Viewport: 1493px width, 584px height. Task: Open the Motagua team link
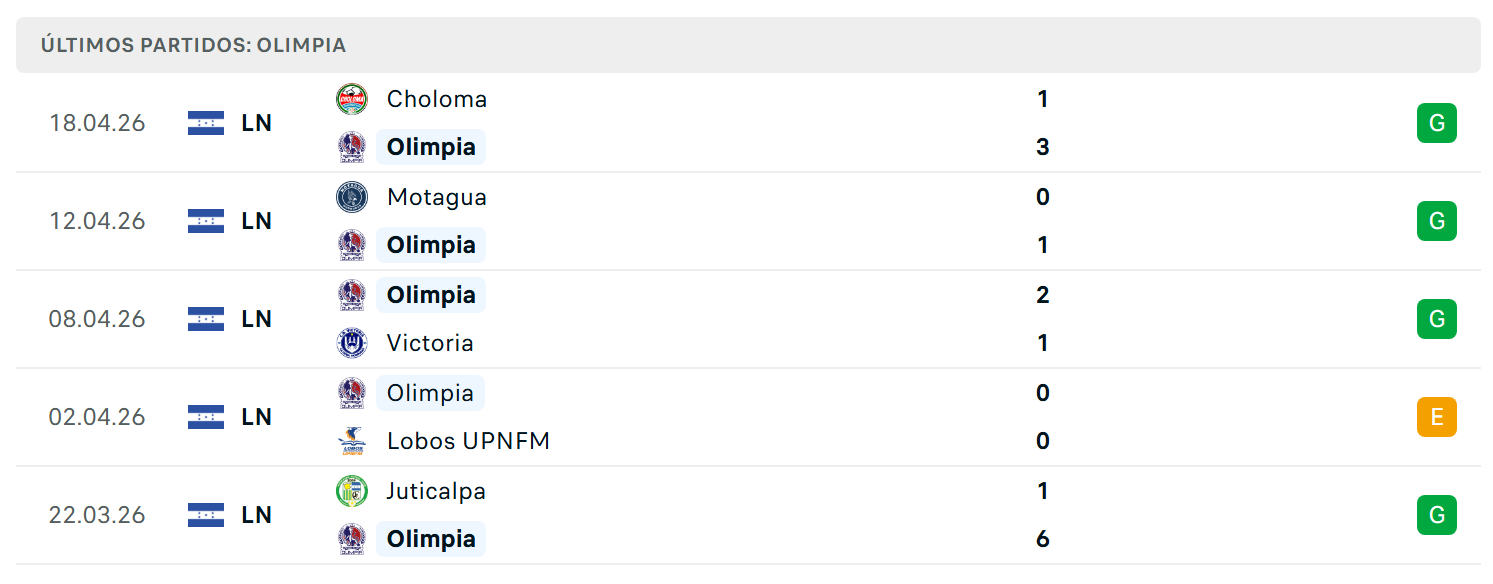click(x=437, y=197)
